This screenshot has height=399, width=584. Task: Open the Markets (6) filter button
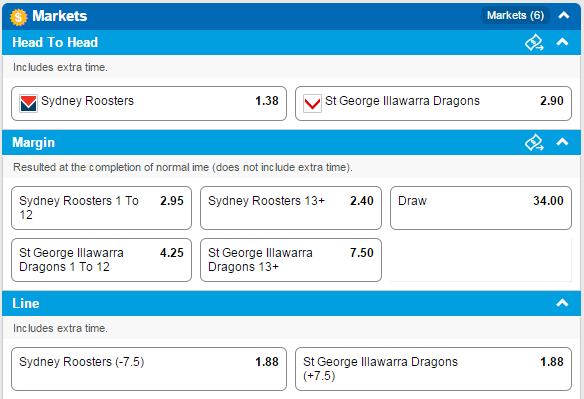(515, 15)
